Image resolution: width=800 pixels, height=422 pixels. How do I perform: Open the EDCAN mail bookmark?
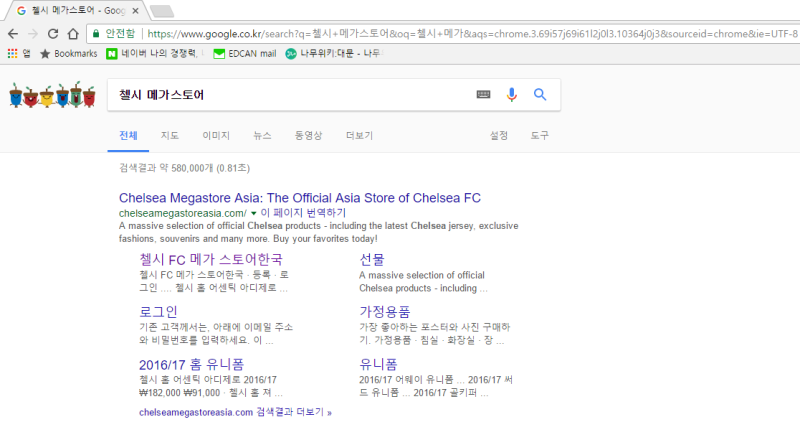[244, 53]
